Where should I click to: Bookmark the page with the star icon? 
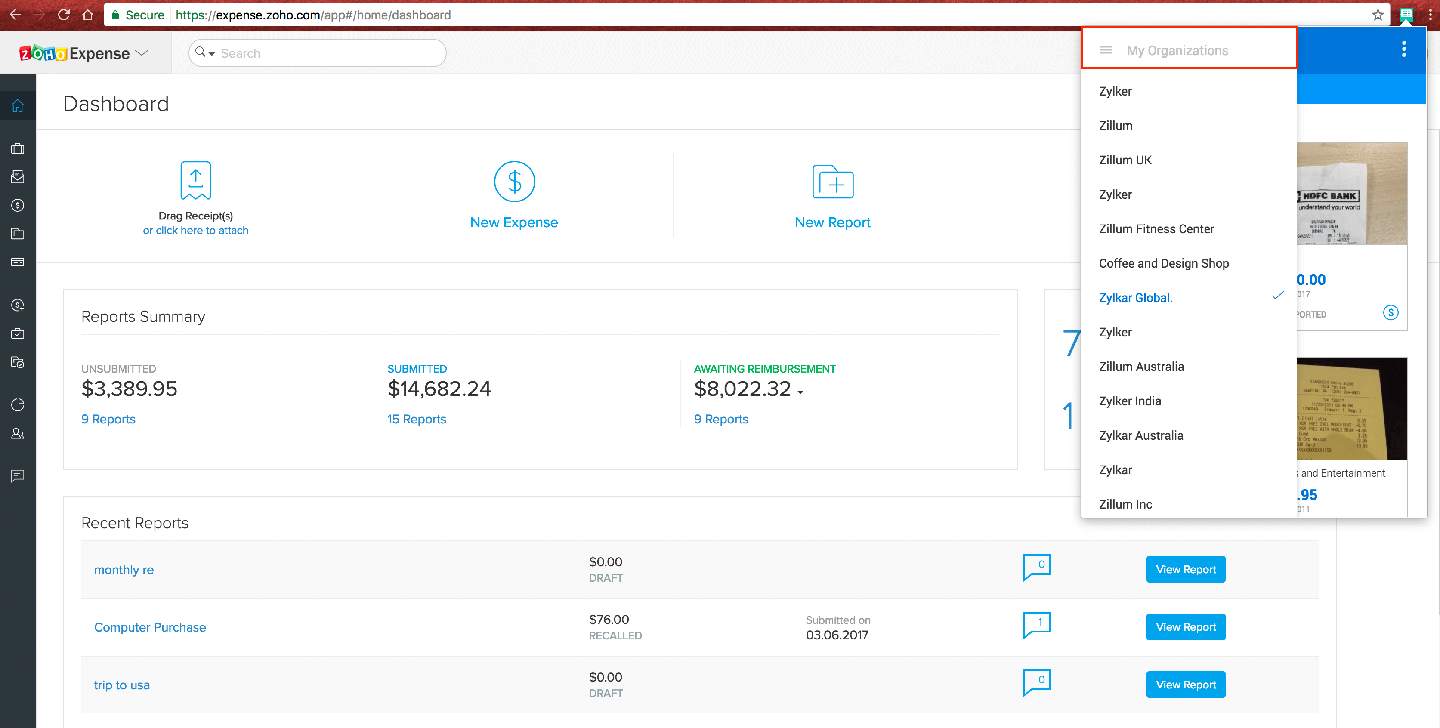pos(1378,15)
